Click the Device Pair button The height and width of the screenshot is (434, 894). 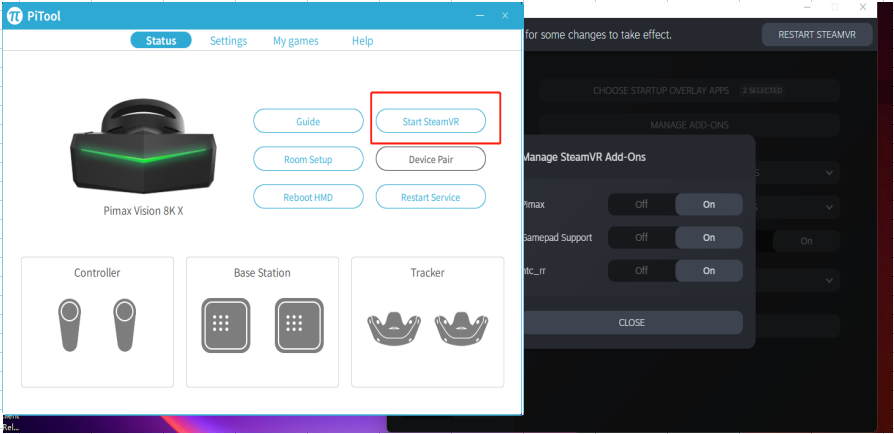430,159
